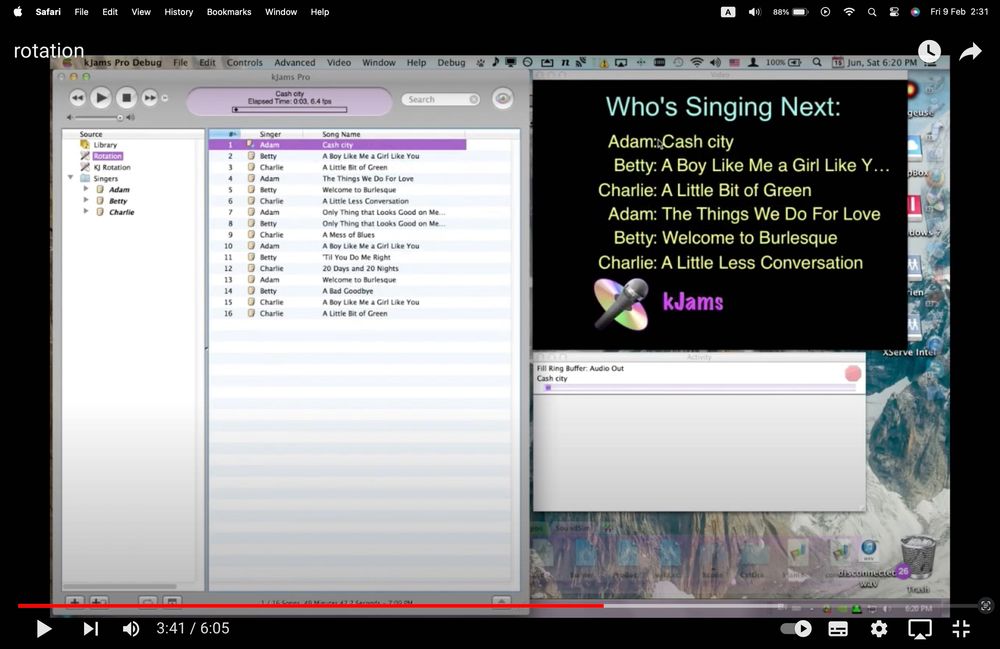This screenshot has width=1000, height=649.
Task: Click the kJams song progress bar
Action: click(290, 110)
